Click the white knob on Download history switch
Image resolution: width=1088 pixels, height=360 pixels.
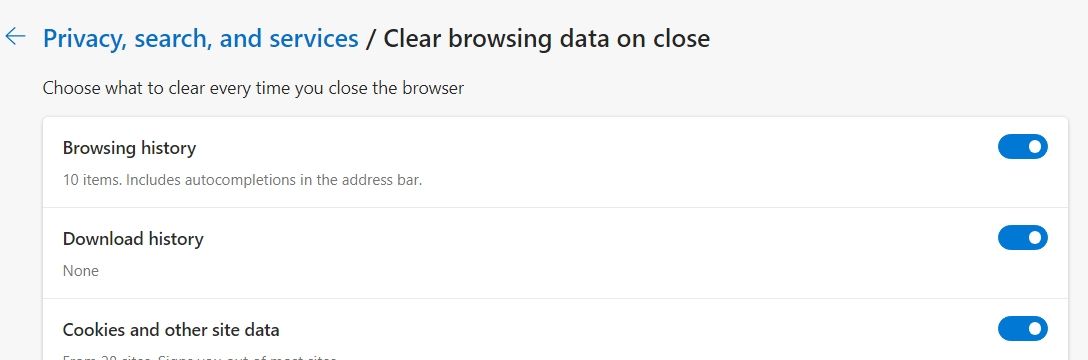1035,237
